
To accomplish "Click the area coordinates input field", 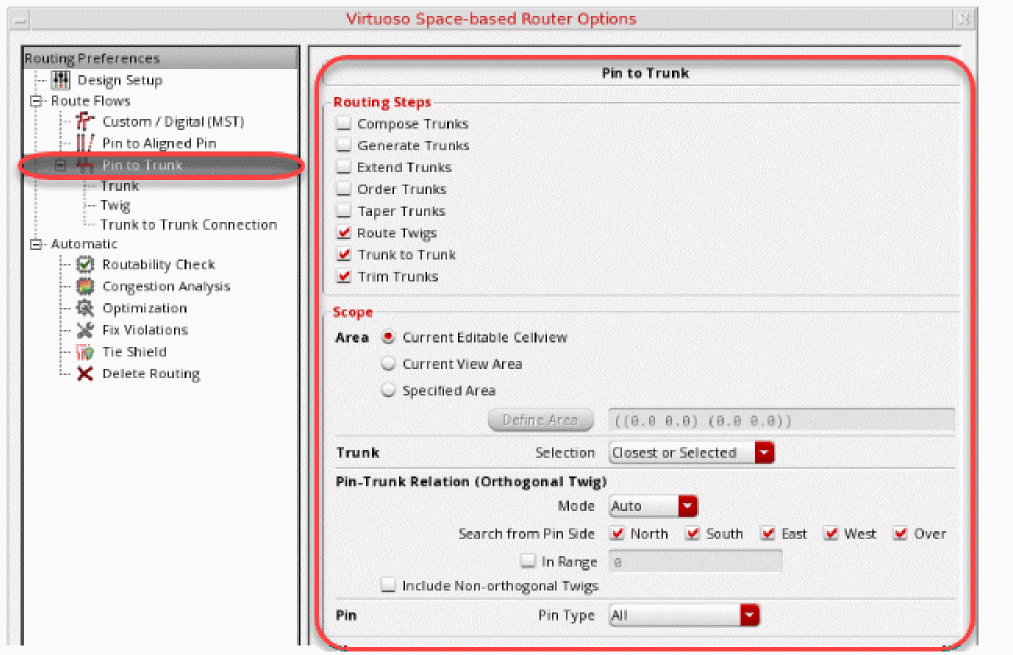I will [x=781, y=421].
